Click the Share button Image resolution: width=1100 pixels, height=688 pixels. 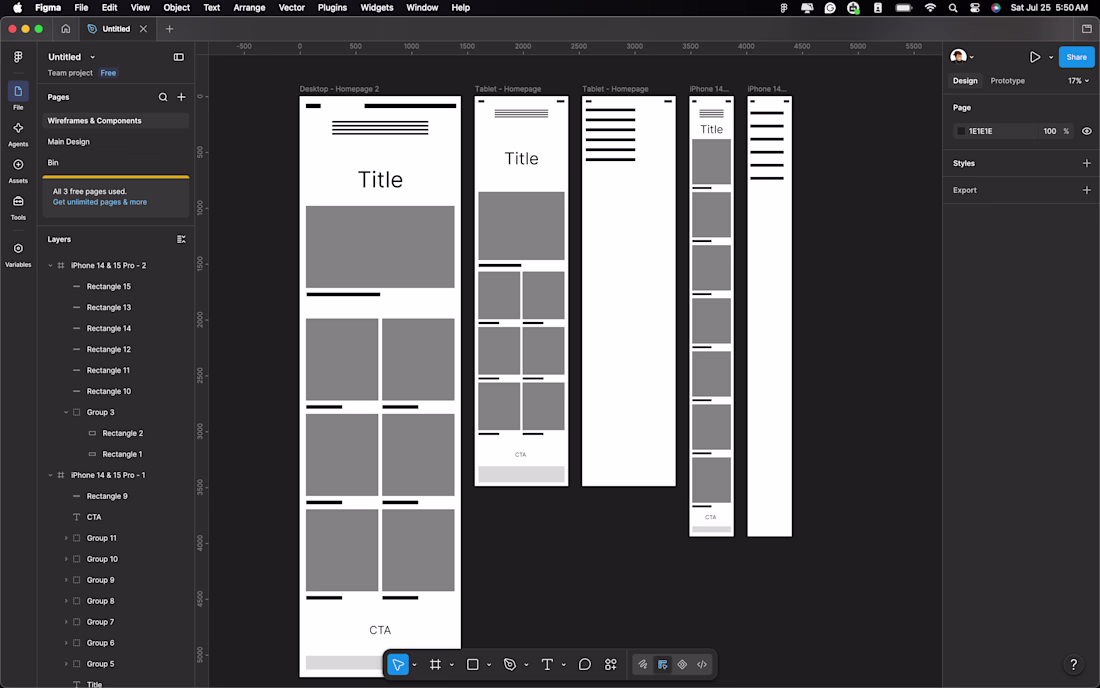coord(1076,57)
